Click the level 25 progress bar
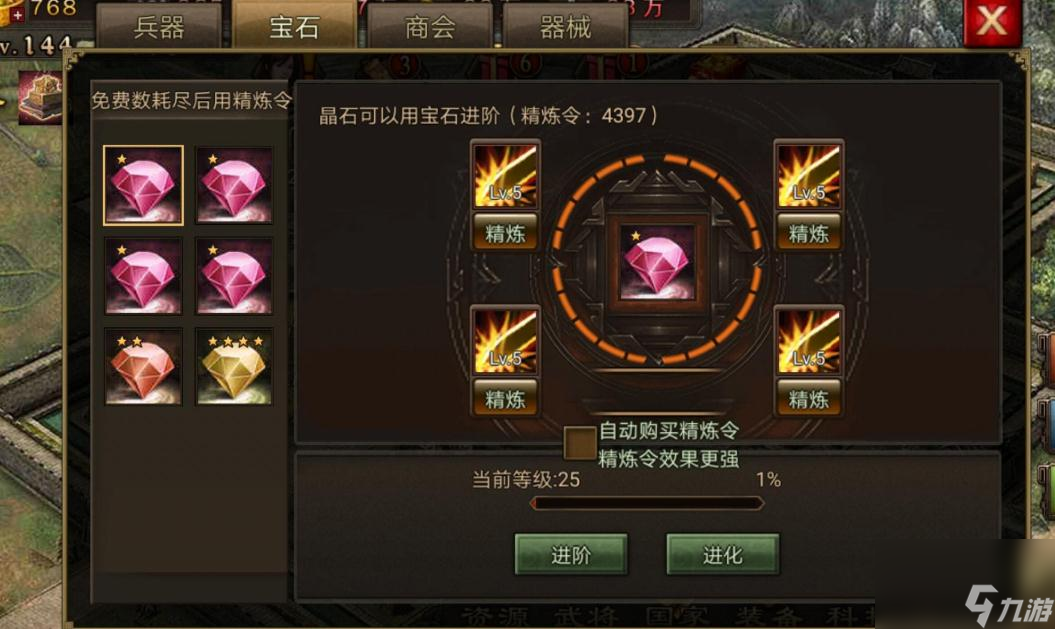This screenshot has width=1055, height=629. (x=647, y=503)
